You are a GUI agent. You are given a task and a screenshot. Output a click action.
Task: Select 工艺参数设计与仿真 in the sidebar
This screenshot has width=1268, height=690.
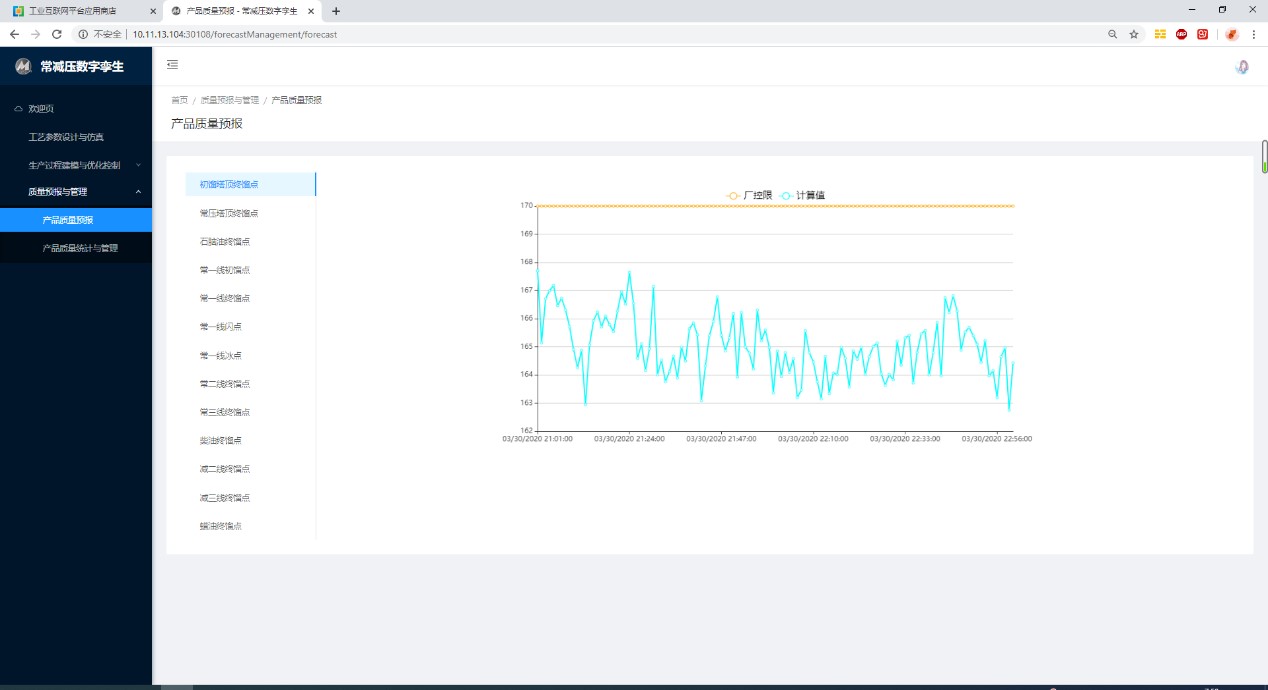click(x=66, y=137)
